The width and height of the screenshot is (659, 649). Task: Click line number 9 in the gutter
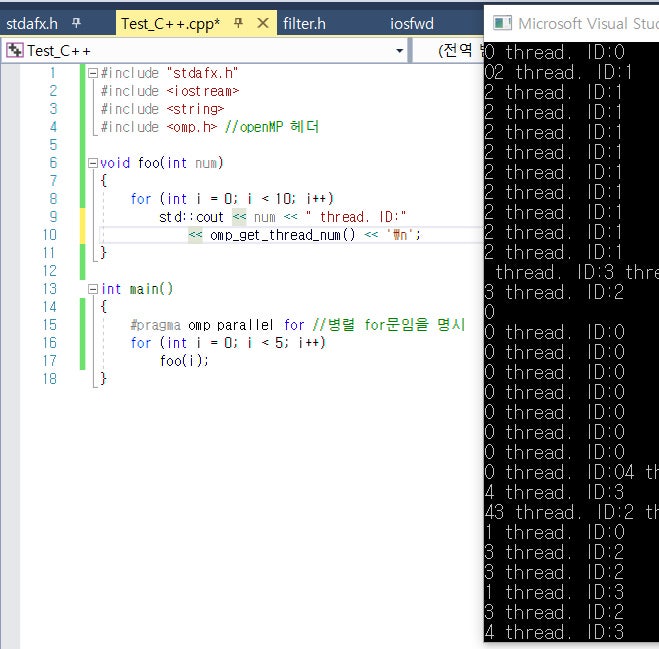(x=52, y=217)
